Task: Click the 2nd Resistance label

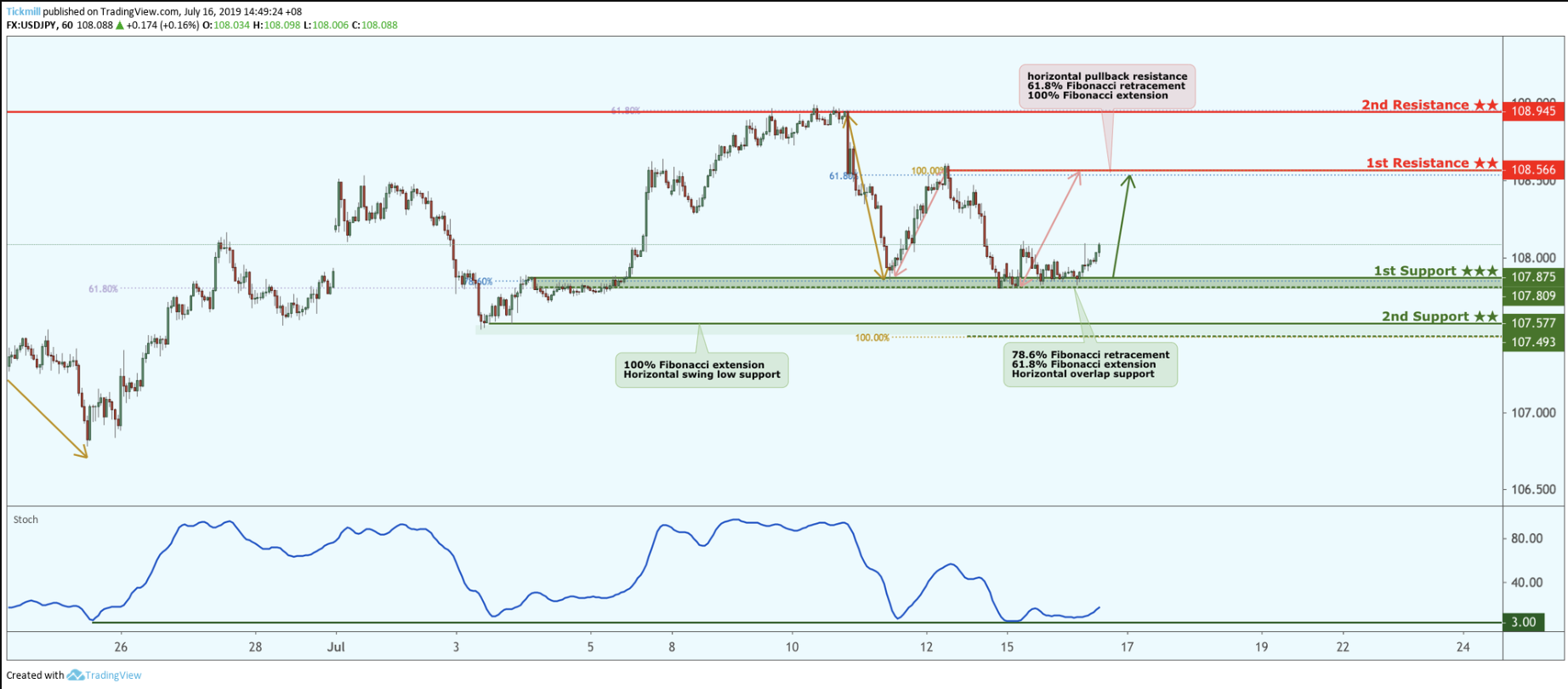Action: coord(1429,105)
